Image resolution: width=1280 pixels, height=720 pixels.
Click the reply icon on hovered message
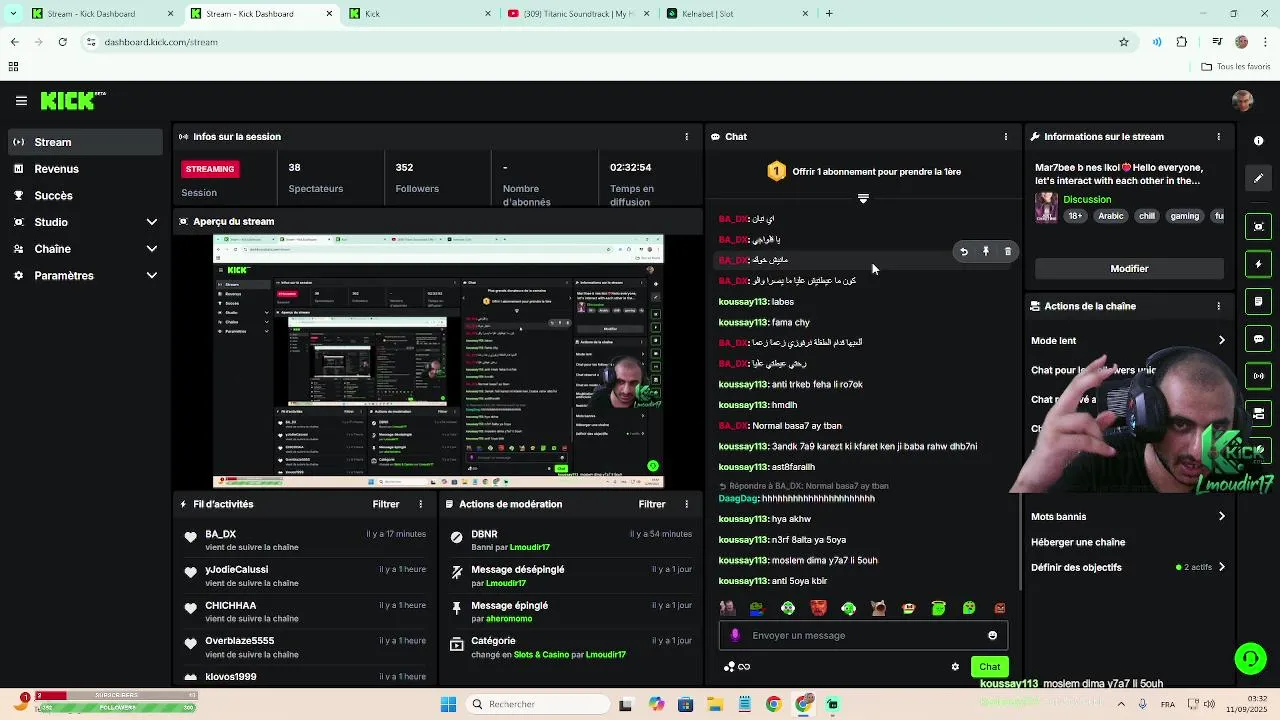(964, 252)
